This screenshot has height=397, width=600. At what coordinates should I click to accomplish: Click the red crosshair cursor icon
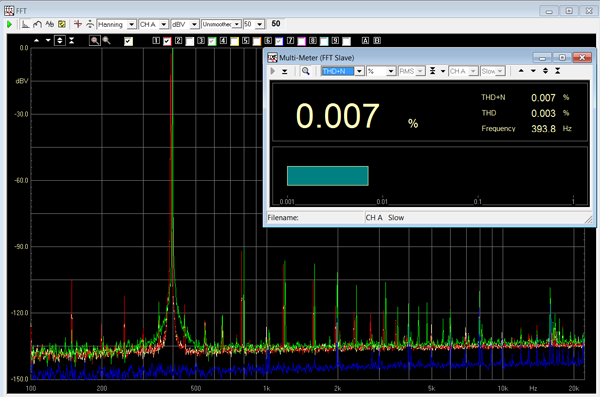[x=78, y=25]
